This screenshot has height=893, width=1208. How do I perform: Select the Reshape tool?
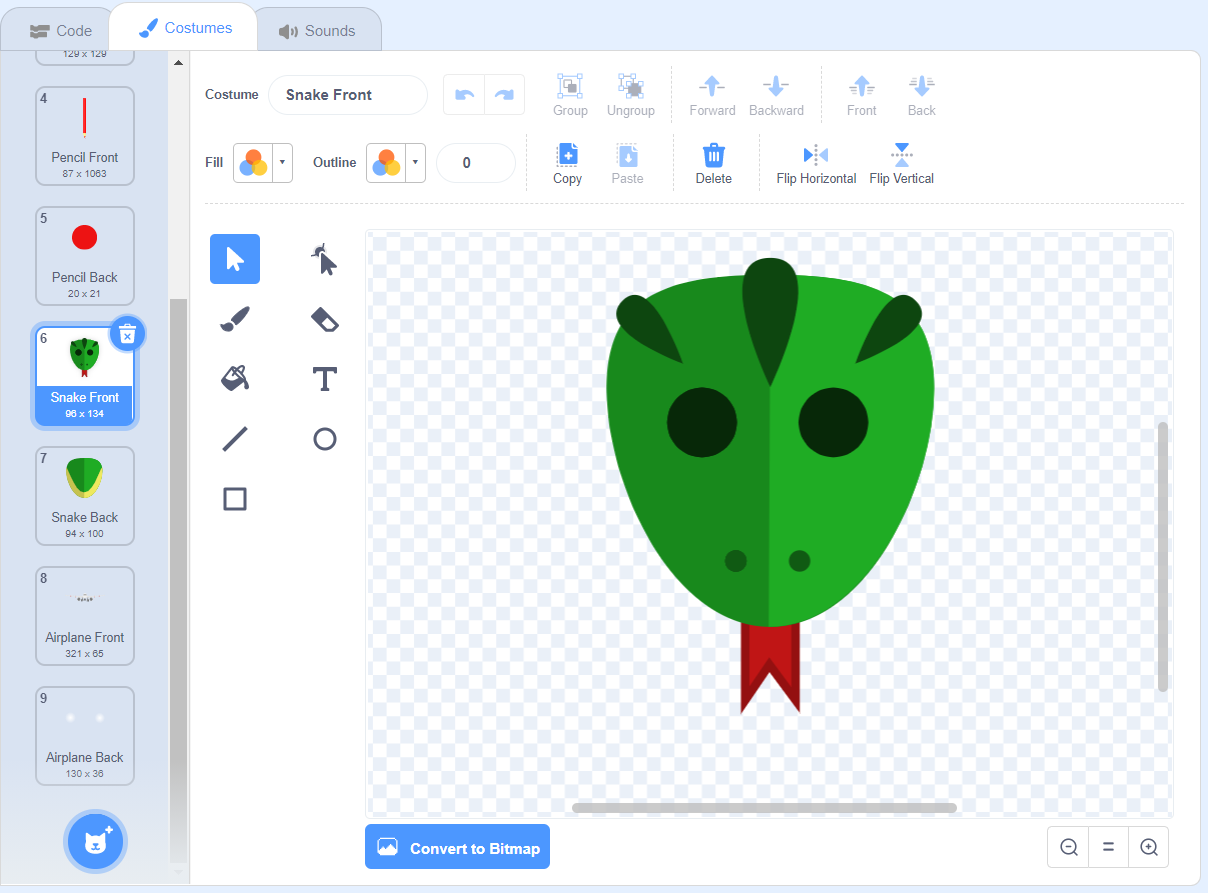324,259
